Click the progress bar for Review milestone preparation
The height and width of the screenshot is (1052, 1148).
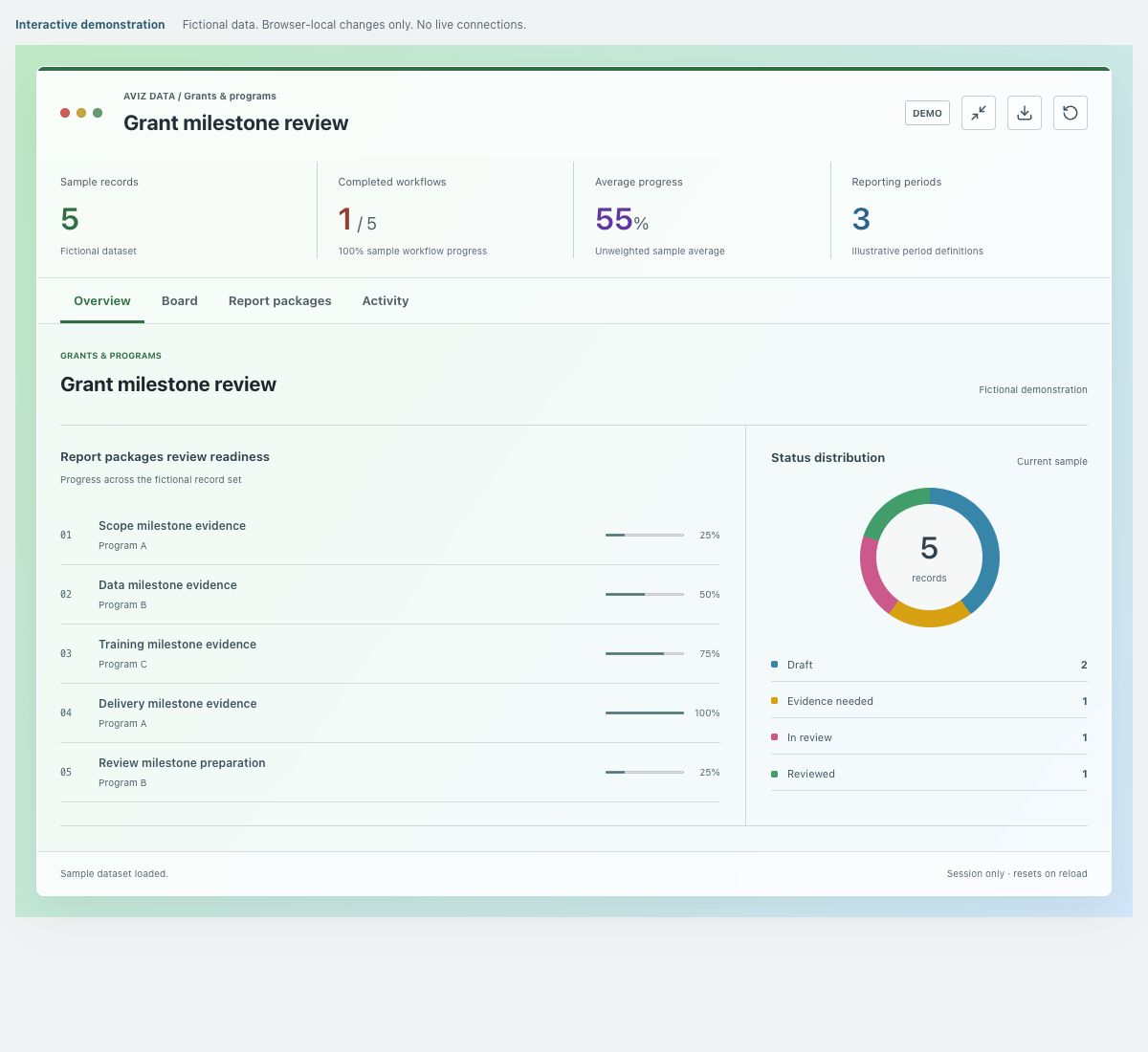[645, 773]
